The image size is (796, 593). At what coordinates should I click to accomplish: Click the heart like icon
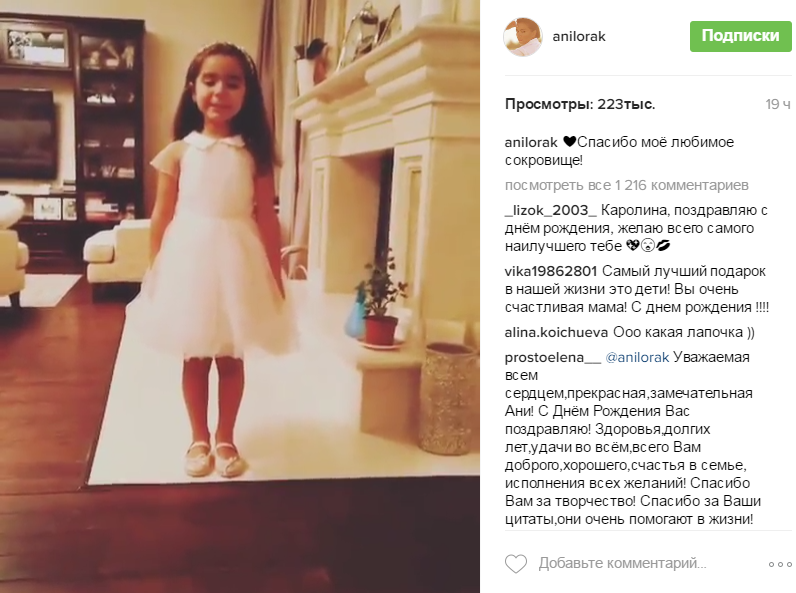516,564
